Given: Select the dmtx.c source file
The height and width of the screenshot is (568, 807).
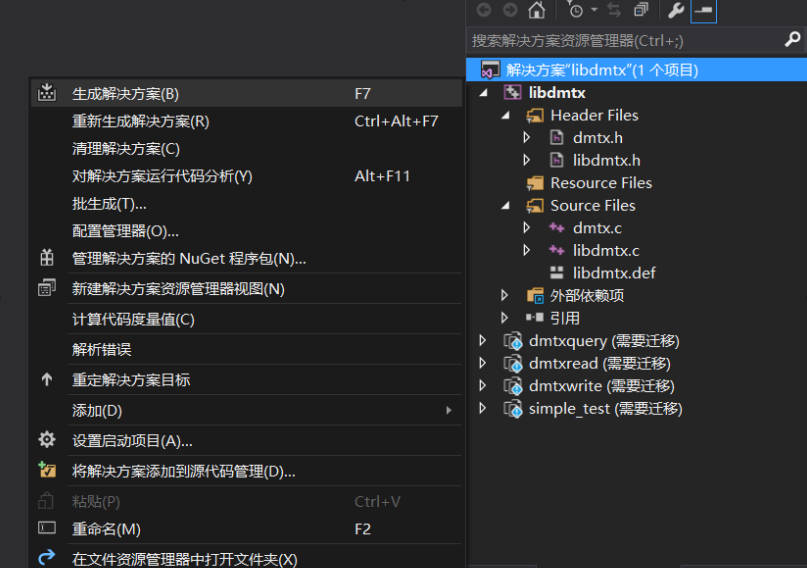Looking at the screenshot, I should 597,228.
